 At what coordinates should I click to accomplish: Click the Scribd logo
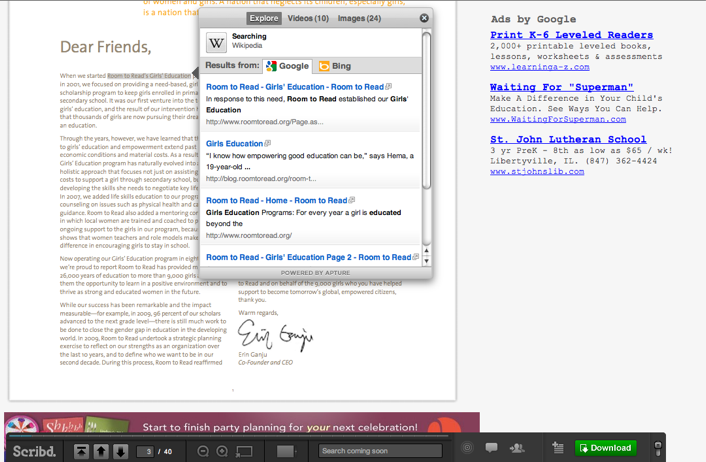pyautogui.click(x=34, y=451)
